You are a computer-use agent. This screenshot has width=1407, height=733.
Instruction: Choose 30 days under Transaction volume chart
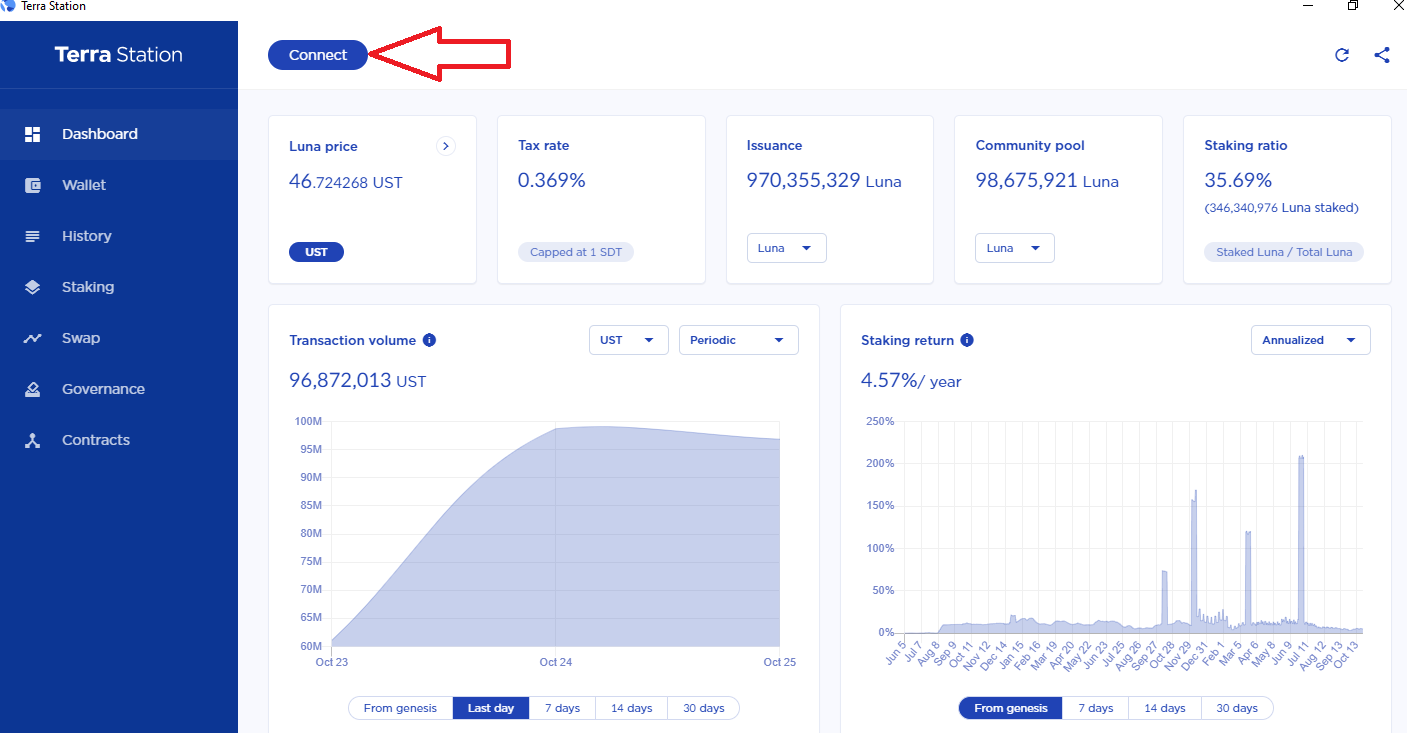click(703, 708)
